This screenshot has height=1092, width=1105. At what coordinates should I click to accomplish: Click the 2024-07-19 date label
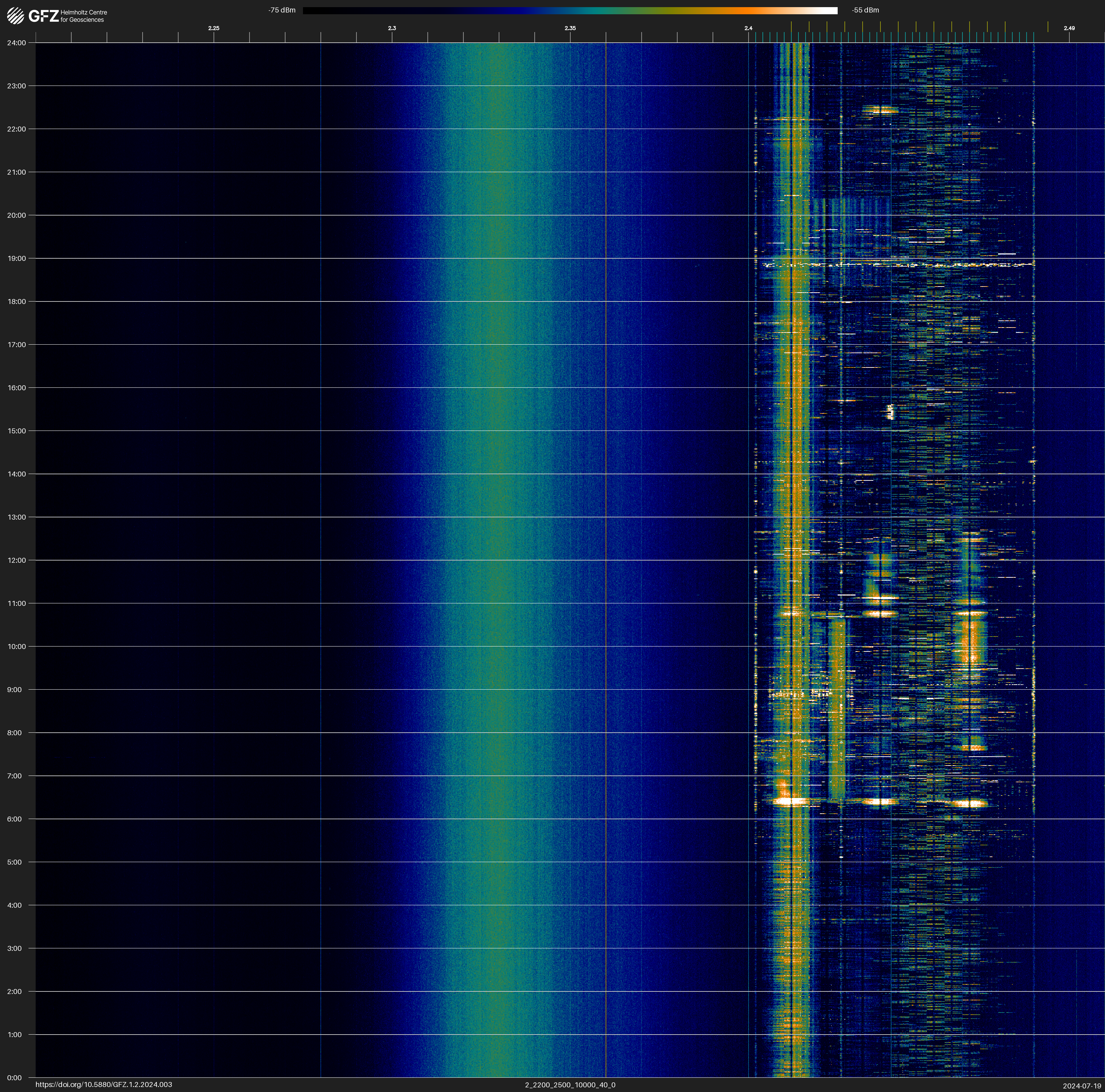pyautogui.click(x=1081, y=1086)
